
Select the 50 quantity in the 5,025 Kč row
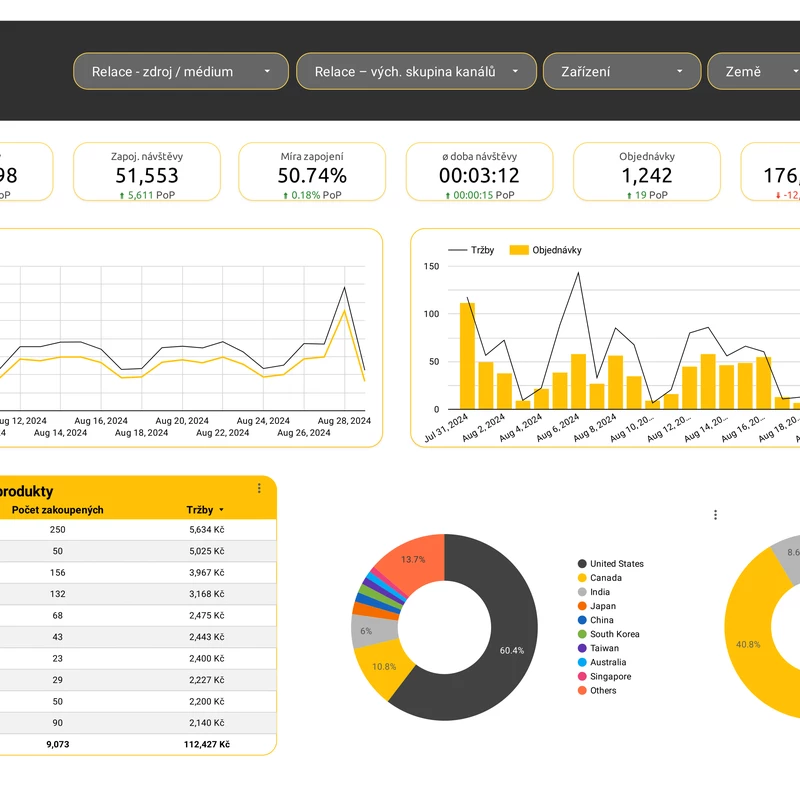pos(58,551)
